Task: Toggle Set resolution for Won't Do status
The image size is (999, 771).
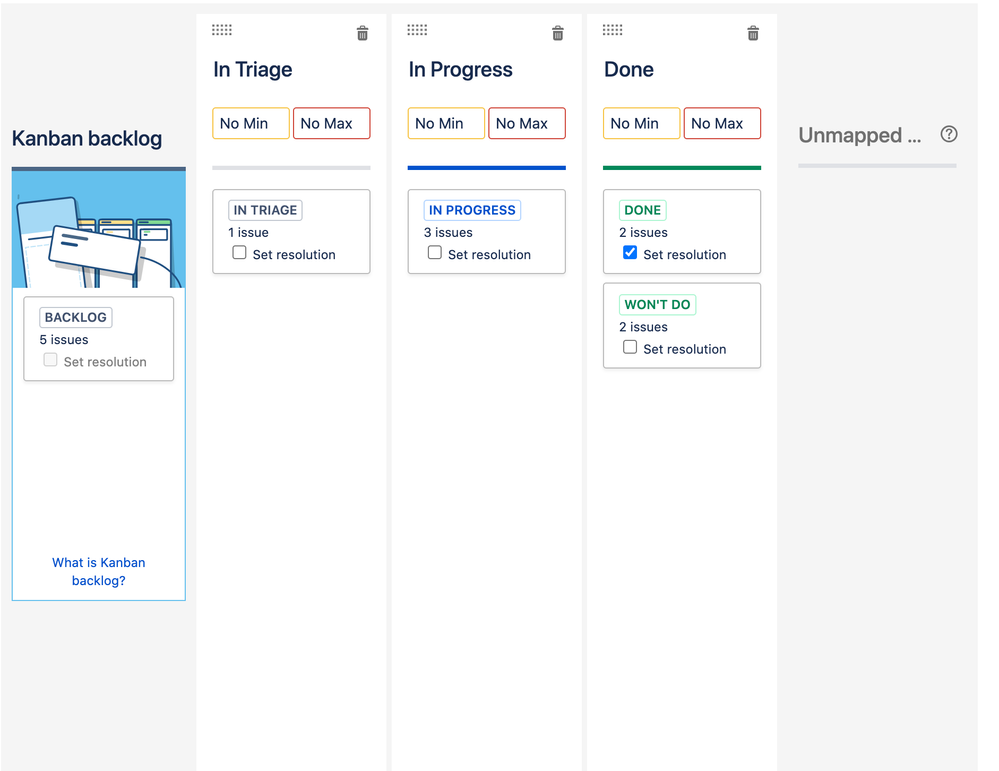Action: tap(630, 347)
